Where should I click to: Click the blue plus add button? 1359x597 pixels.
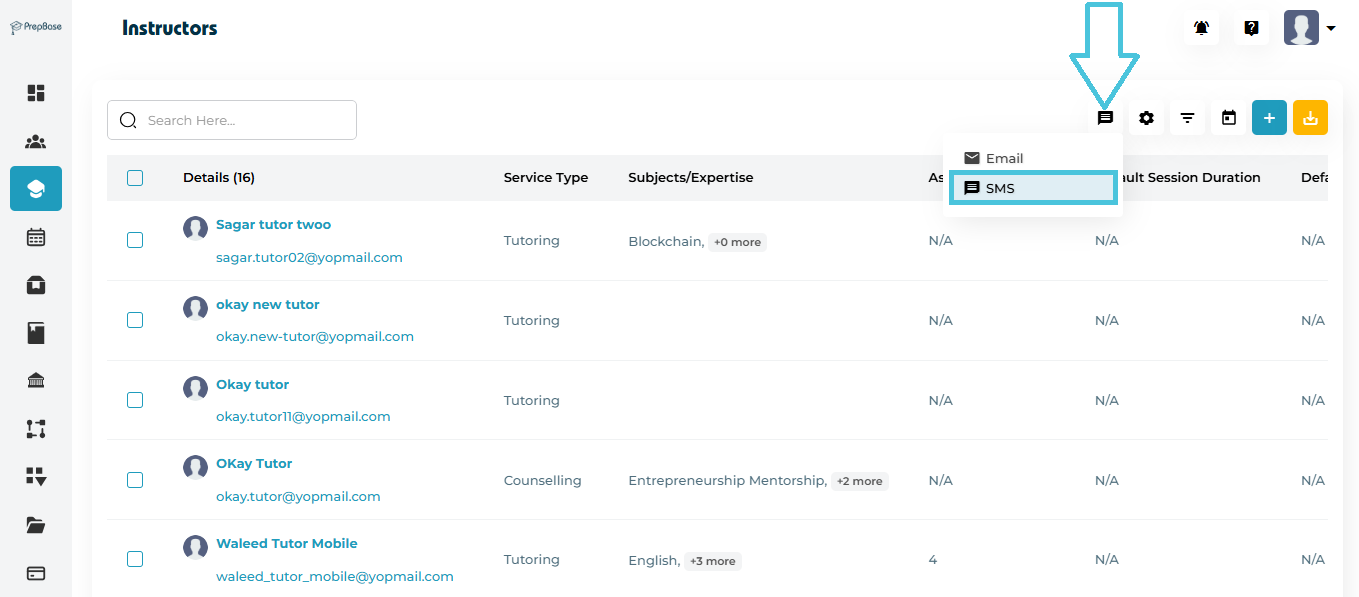point(1269,118)
